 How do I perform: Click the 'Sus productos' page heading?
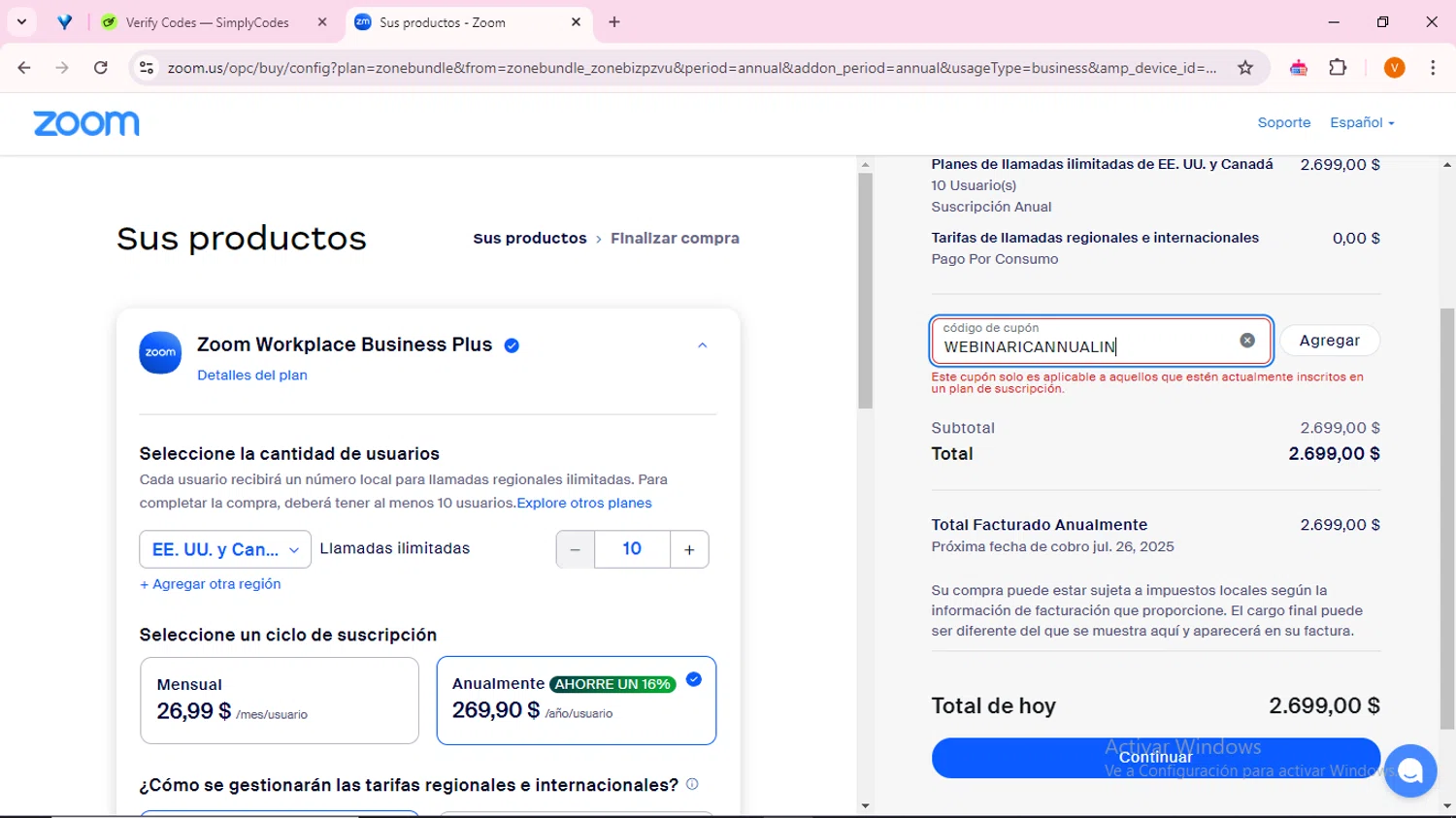(x=242, y=239)
